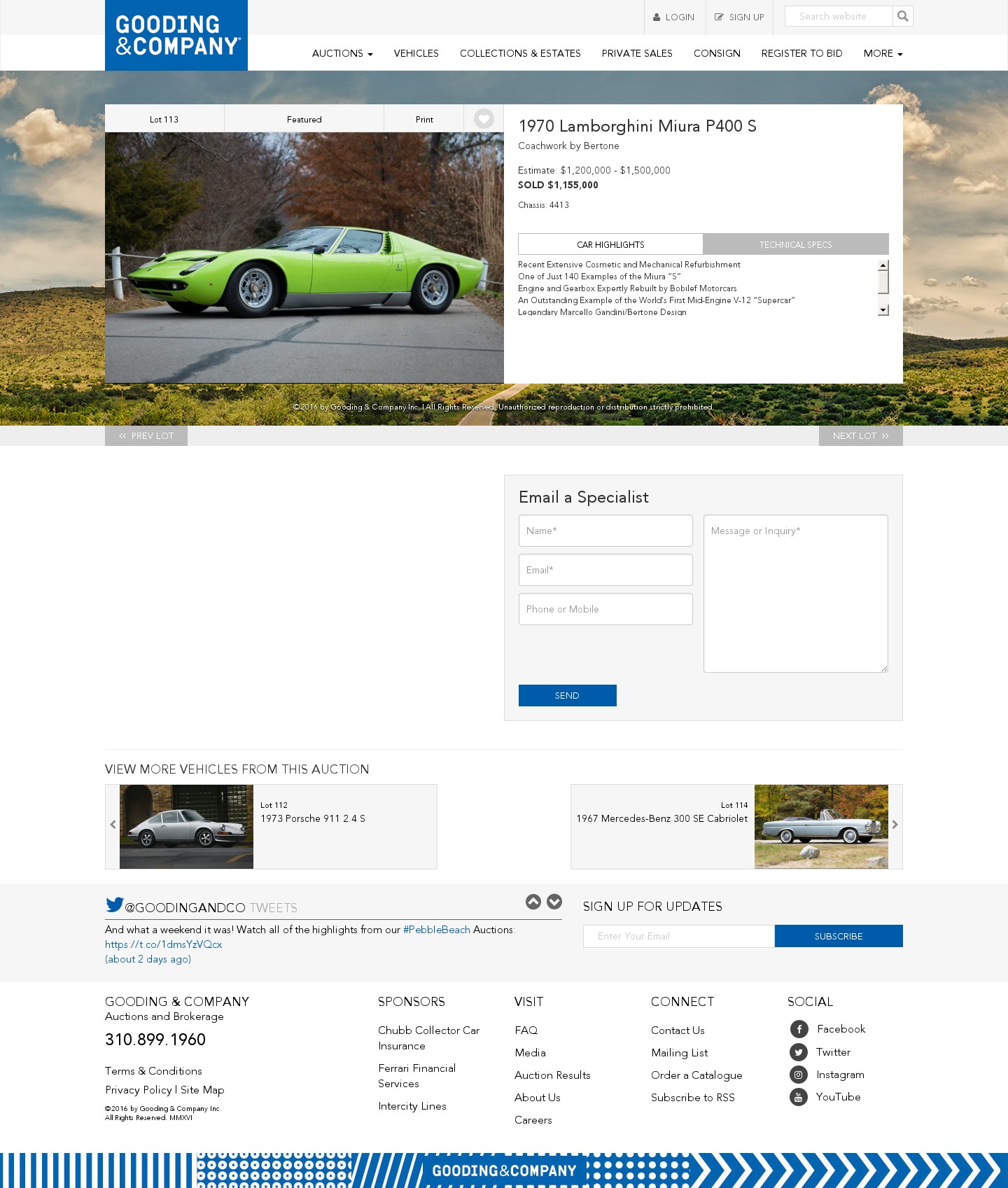1008x1188 pixels.
Task: Go to NEXT LOT
Action: 861,435
